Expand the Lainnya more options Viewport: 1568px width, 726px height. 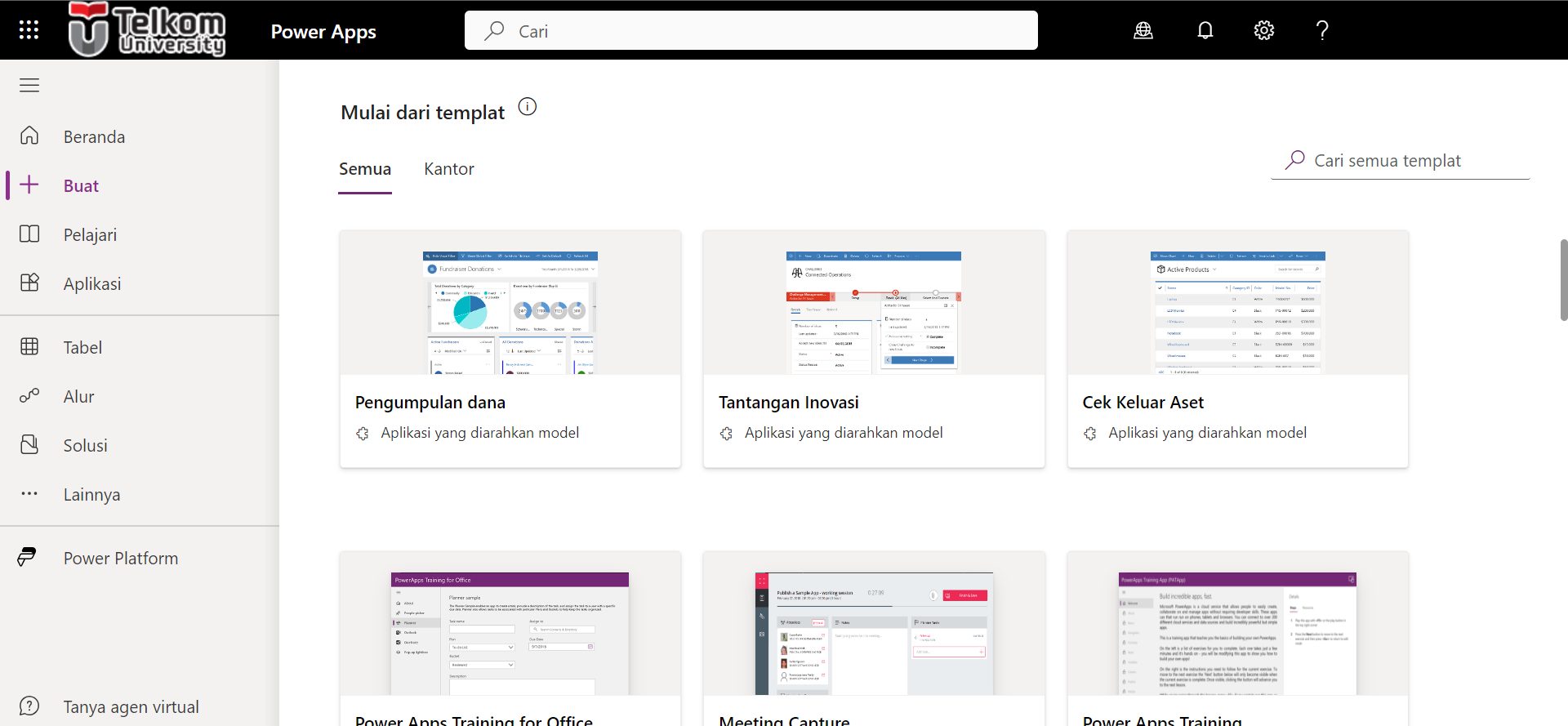click(91, 494)
